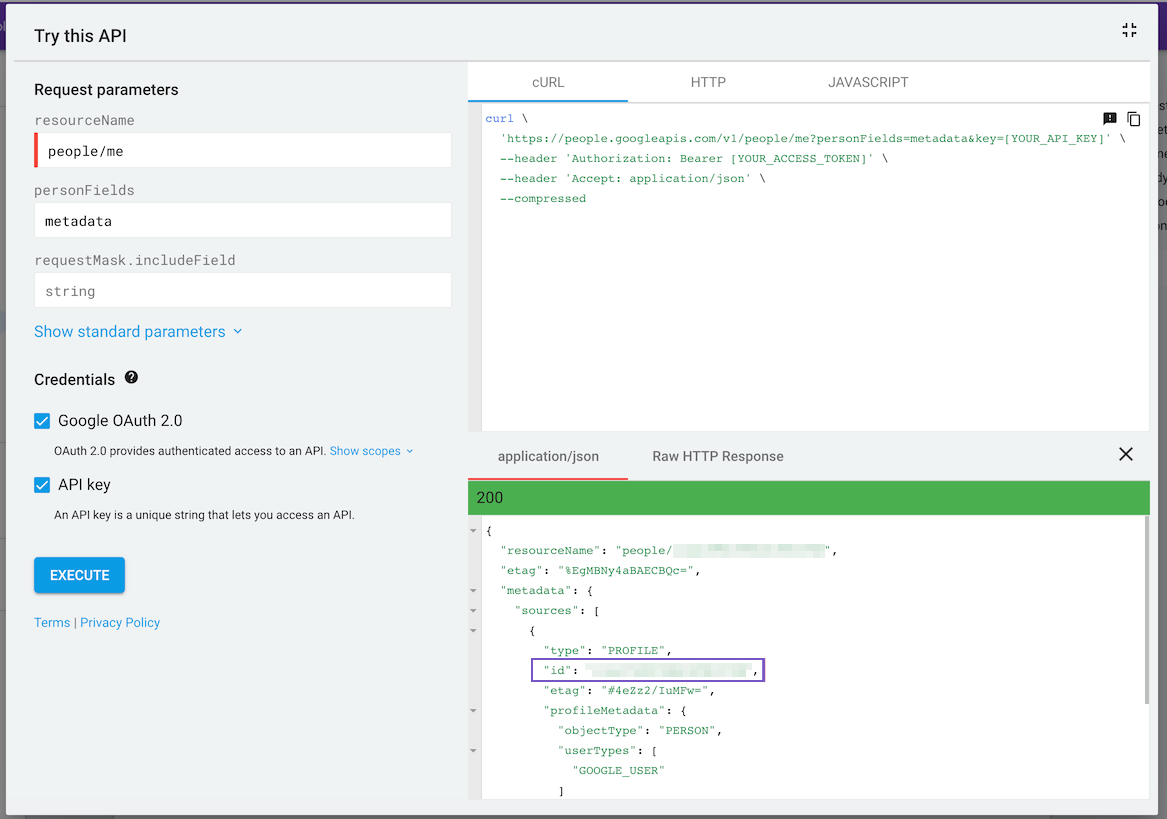
Task: Click the Accept: application/json header line
Action: pos(633,179)
